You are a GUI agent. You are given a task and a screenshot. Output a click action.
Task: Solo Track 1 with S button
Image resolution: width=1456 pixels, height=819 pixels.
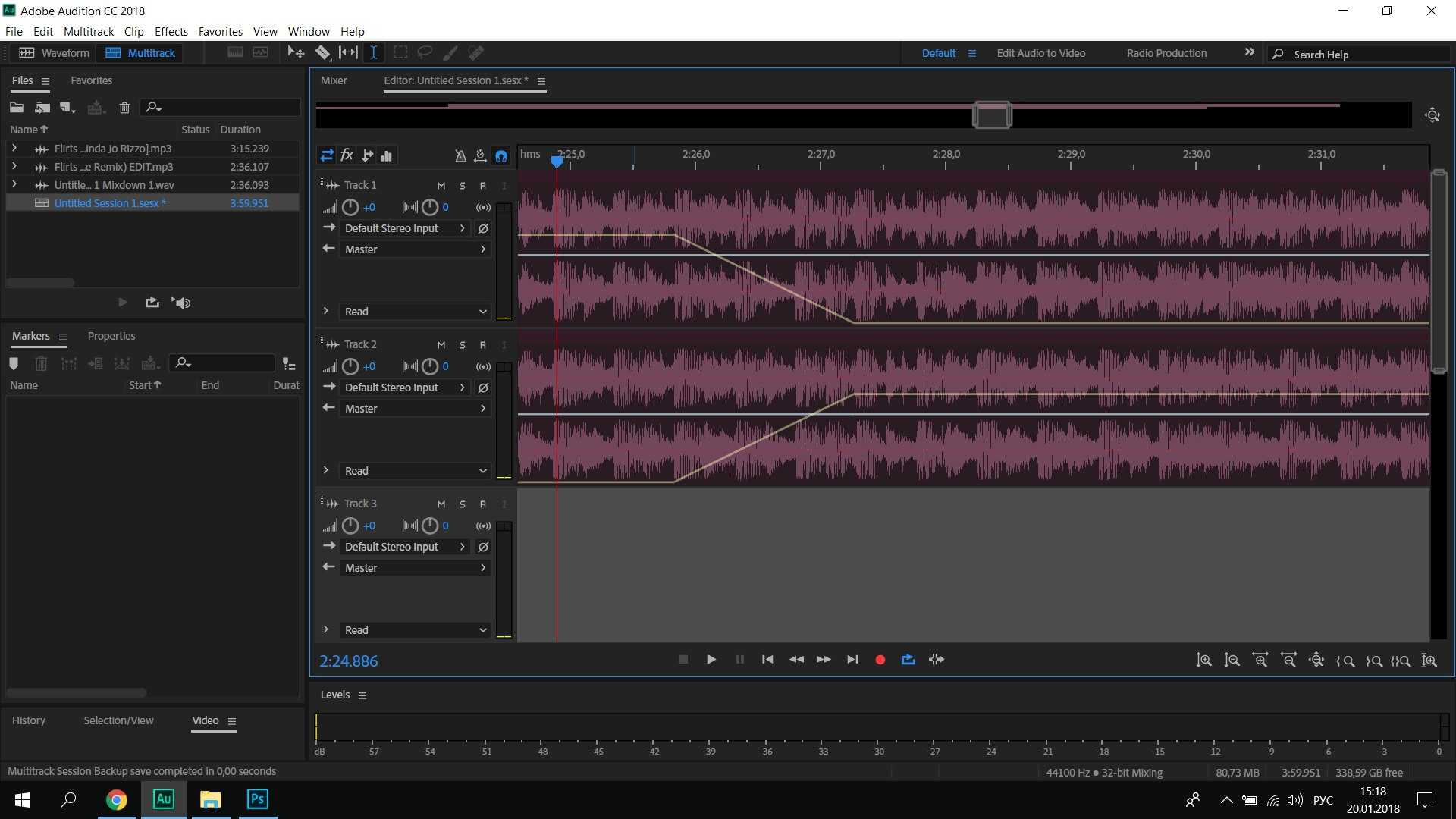(x=462, y=186)
